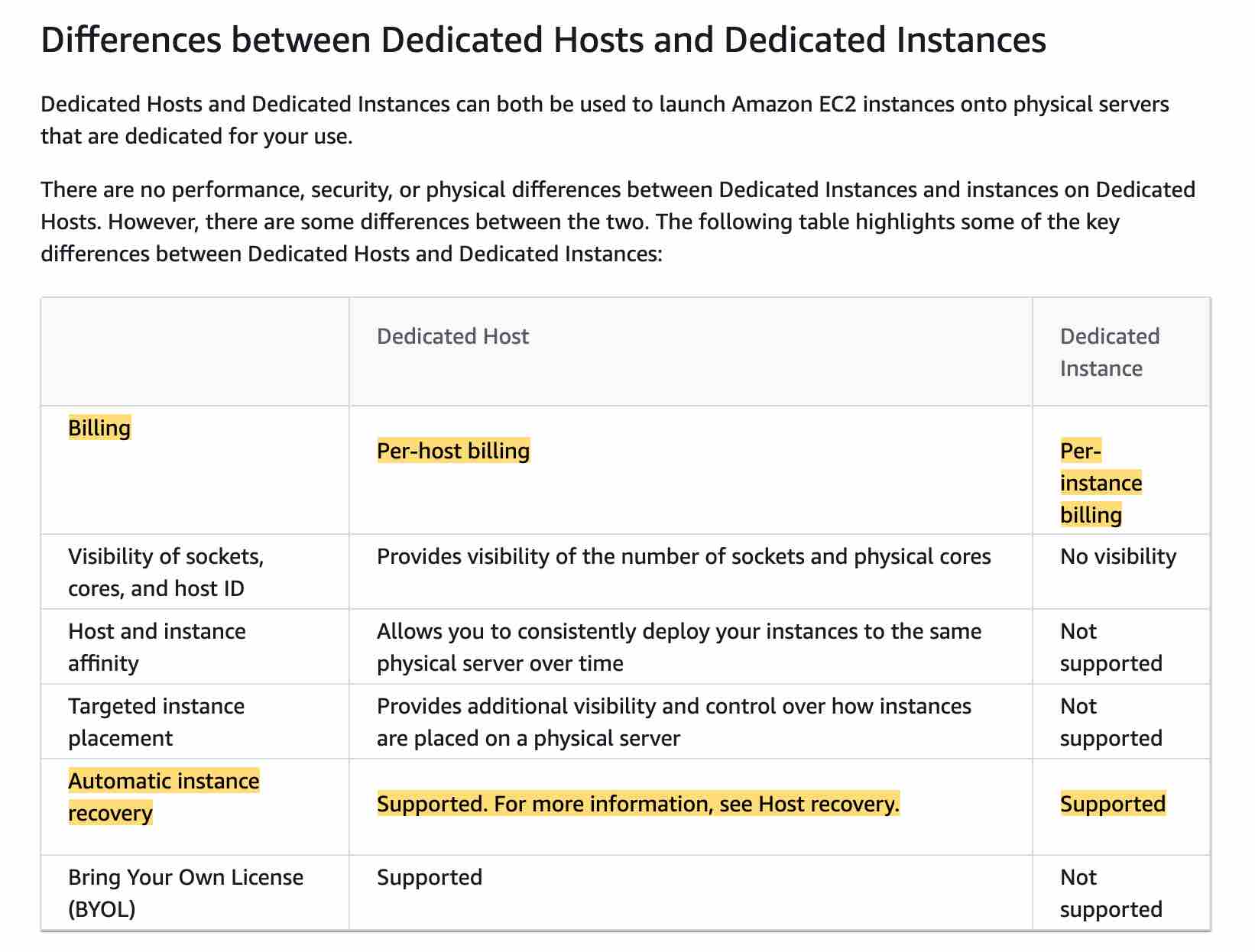
Task: Select Bring Your Own License (BYOL) label
Action: [x=186, y=893]
